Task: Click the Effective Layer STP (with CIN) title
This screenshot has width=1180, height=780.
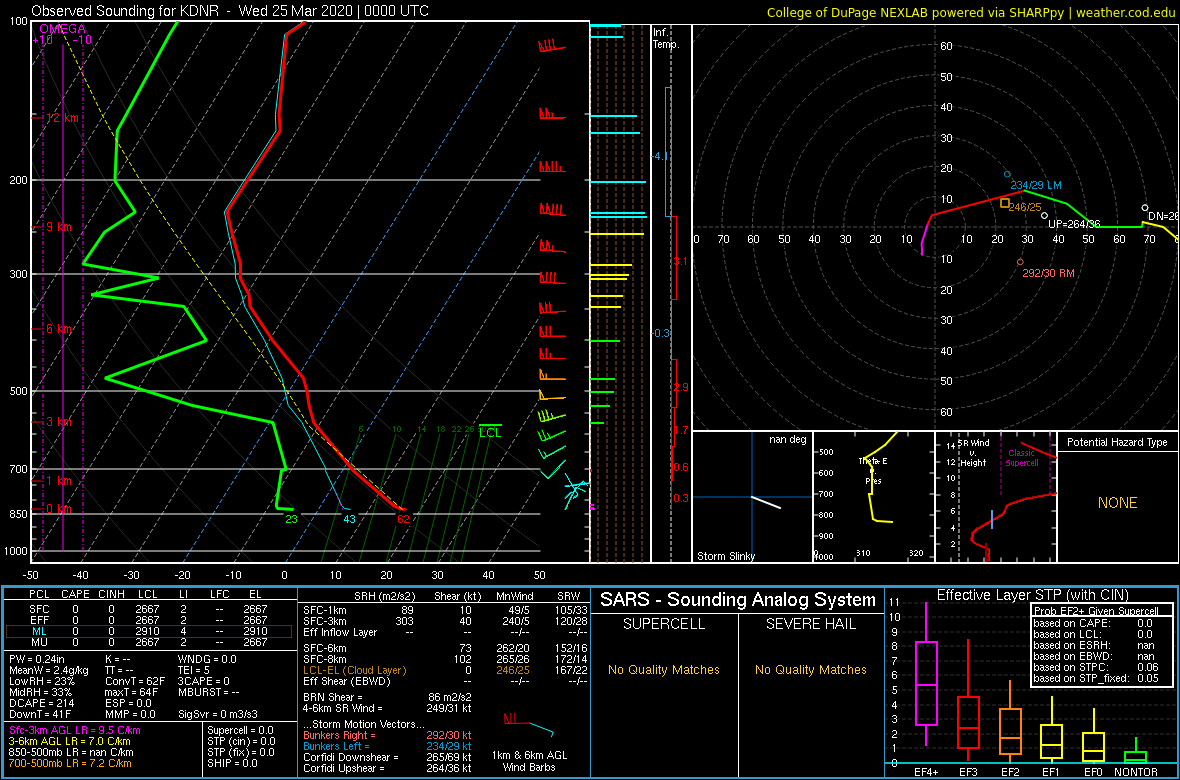Action: [1032, 595]
